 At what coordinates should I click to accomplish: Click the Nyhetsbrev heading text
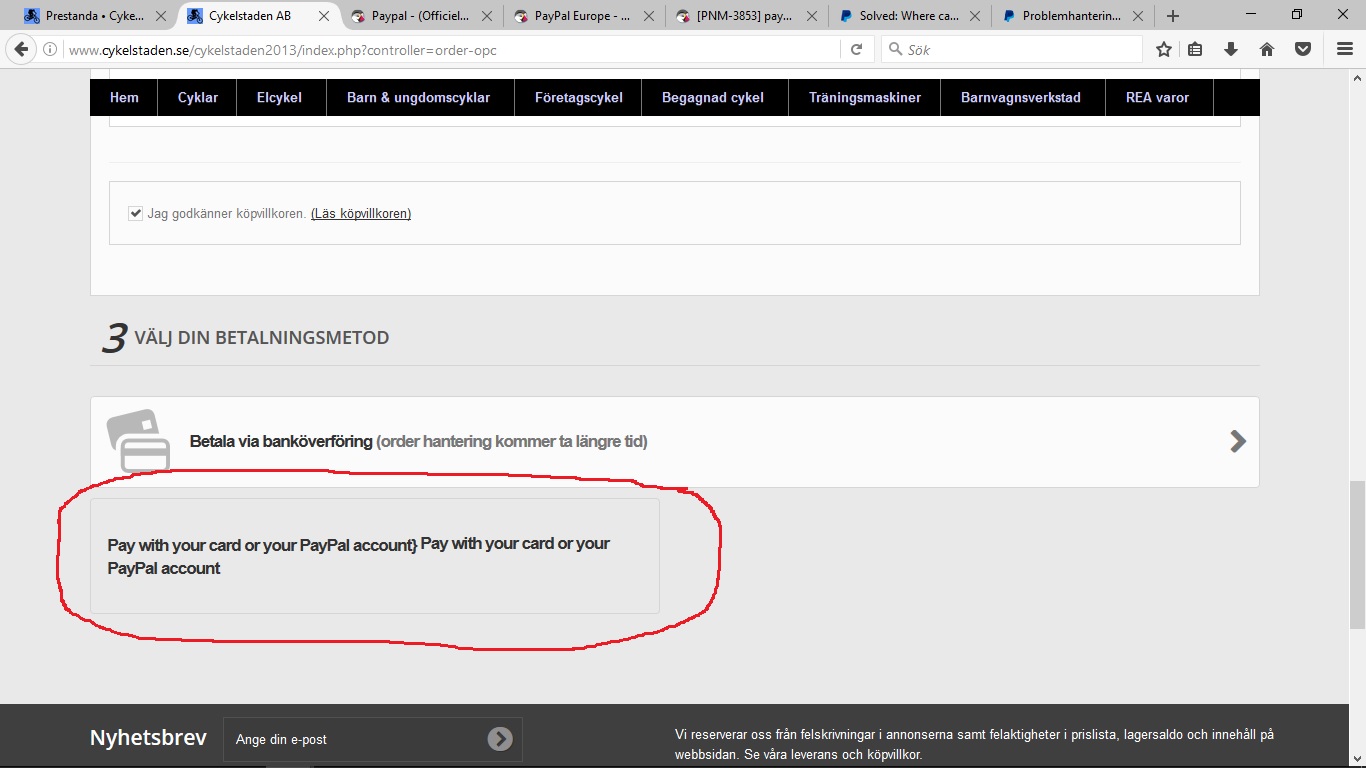click(148, 738)
